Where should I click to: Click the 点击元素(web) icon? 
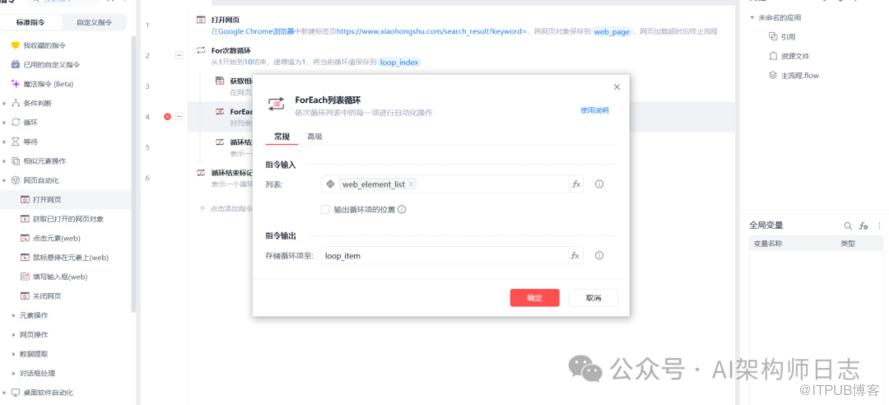click(24, 238)
